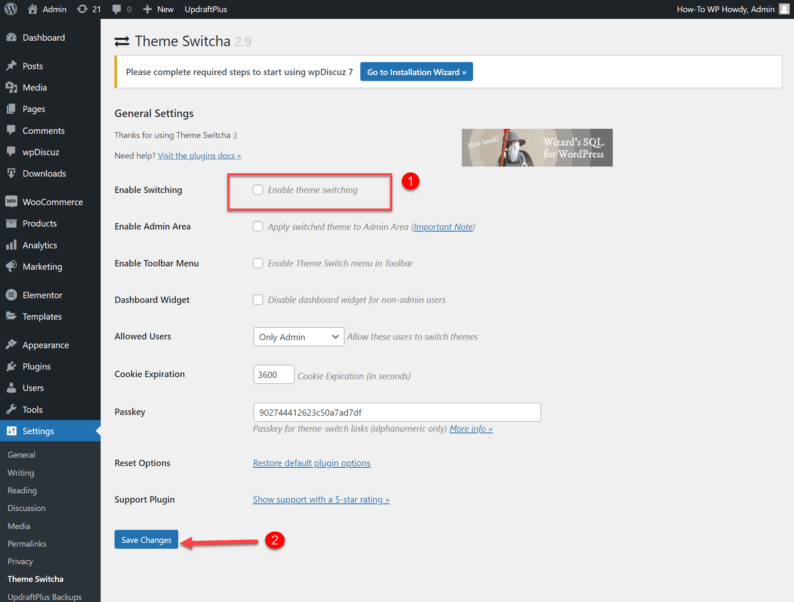
Task: Click the Media icon in main sidebar
Action: click(11, 88)
